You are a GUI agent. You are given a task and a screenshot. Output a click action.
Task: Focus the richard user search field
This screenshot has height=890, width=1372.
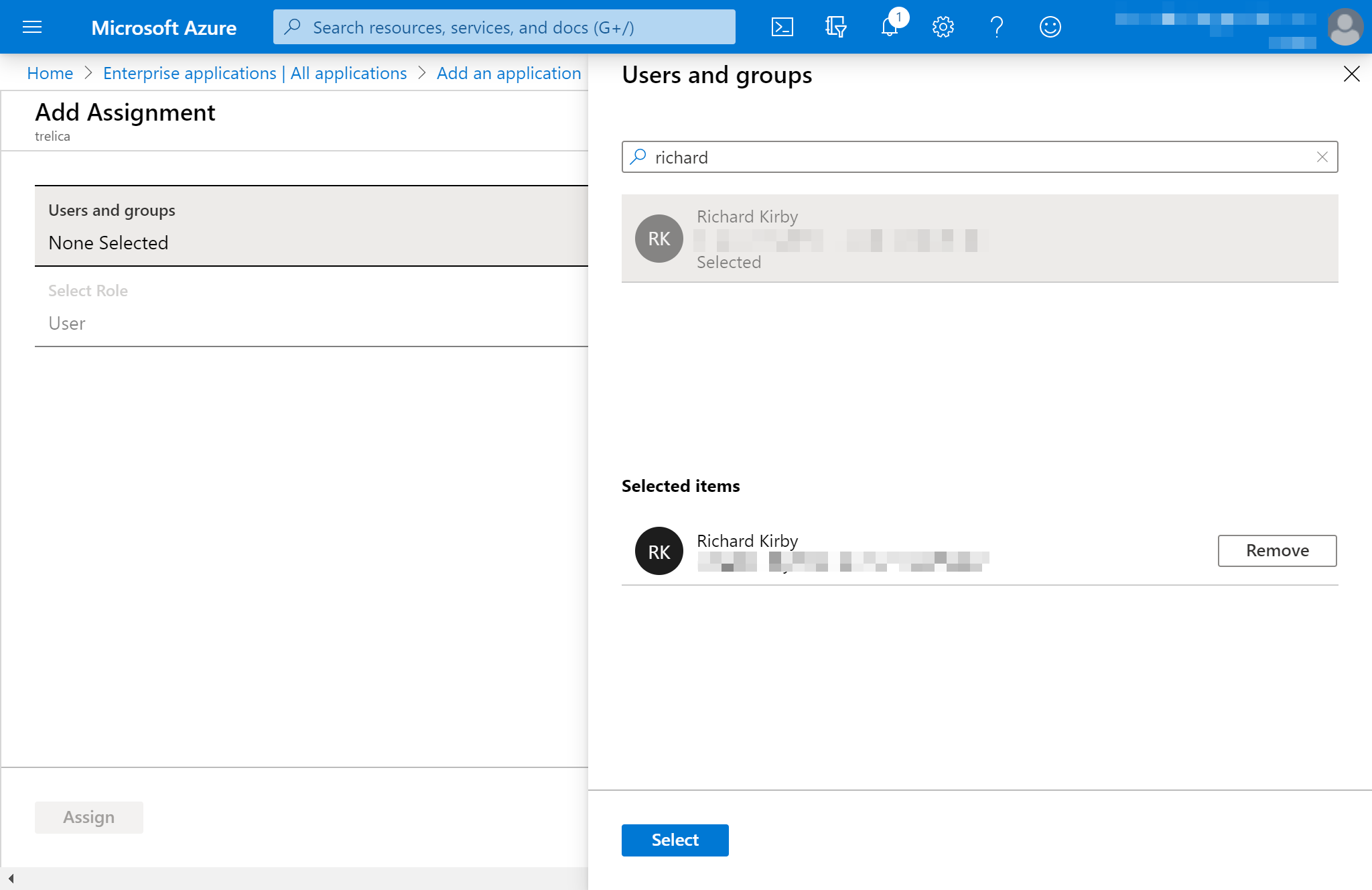[979, 157]
